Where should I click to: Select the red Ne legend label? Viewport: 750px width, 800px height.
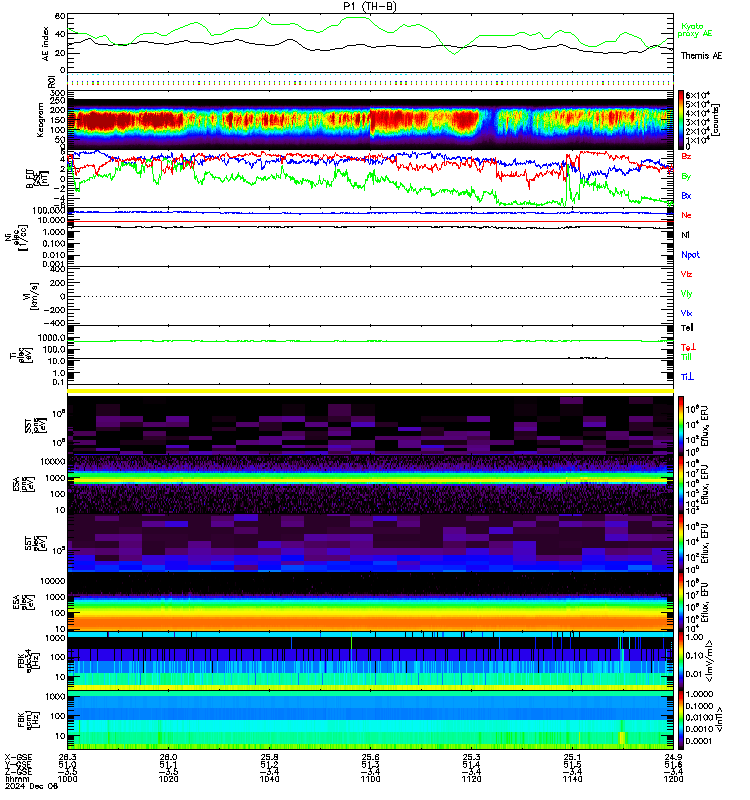(686, 215)
